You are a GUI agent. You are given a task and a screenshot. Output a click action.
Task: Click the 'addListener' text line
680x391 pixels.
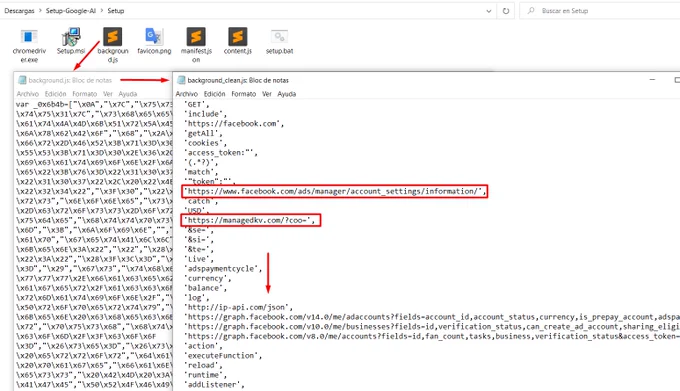click(215, 384)
